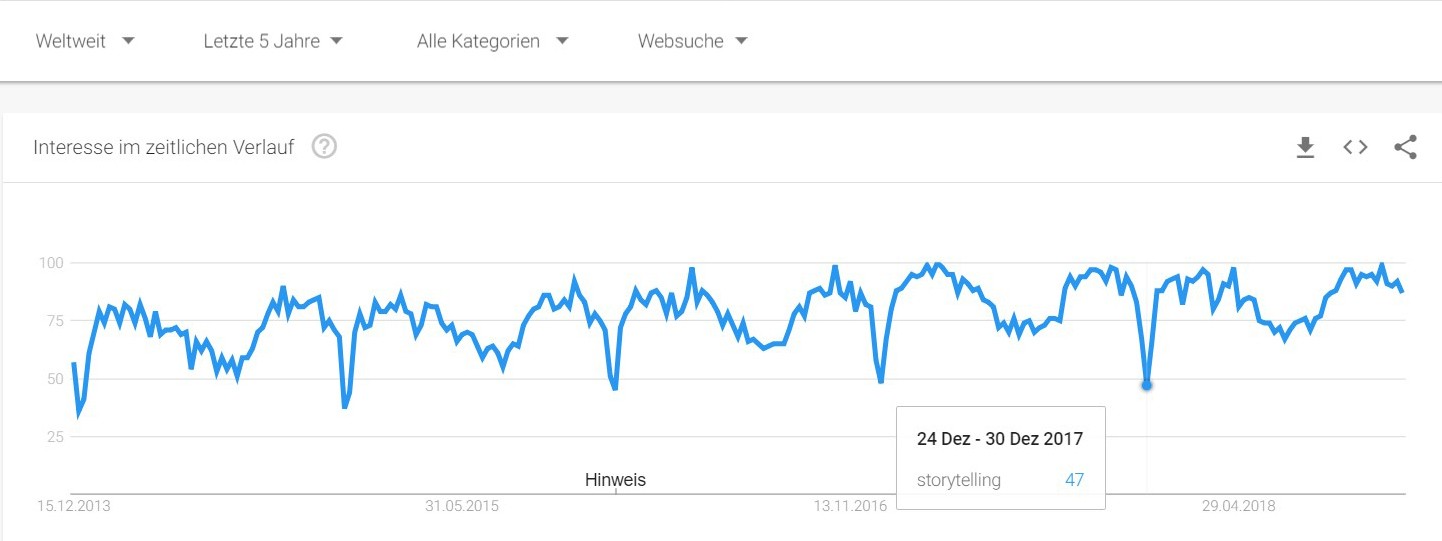Open the embed code icon
Viewport: 1442px width, 541px height.
[1355, 148]
